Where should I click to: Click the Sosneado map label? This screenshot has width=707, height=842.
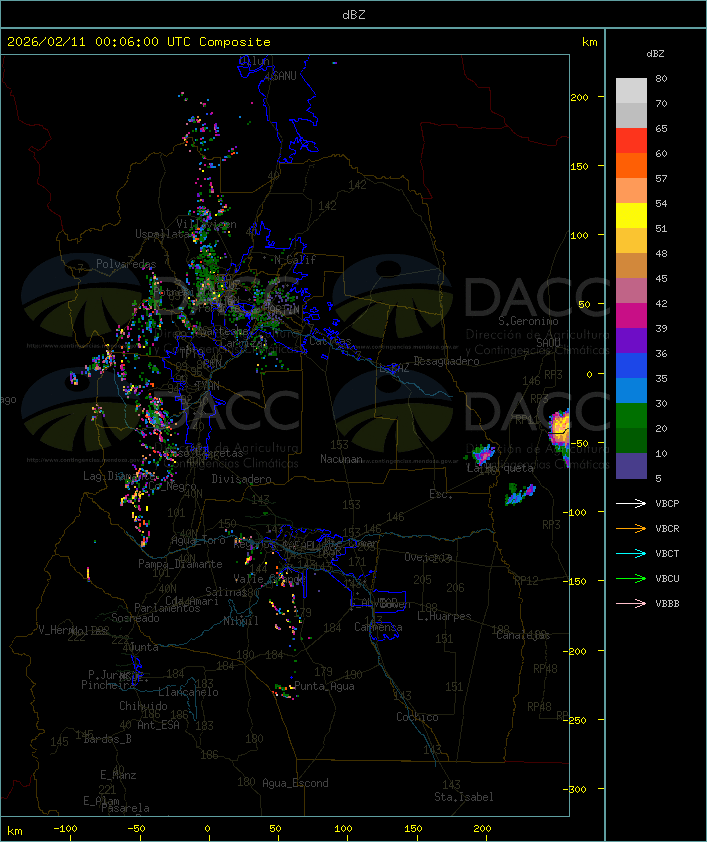(x=135, y=618)
